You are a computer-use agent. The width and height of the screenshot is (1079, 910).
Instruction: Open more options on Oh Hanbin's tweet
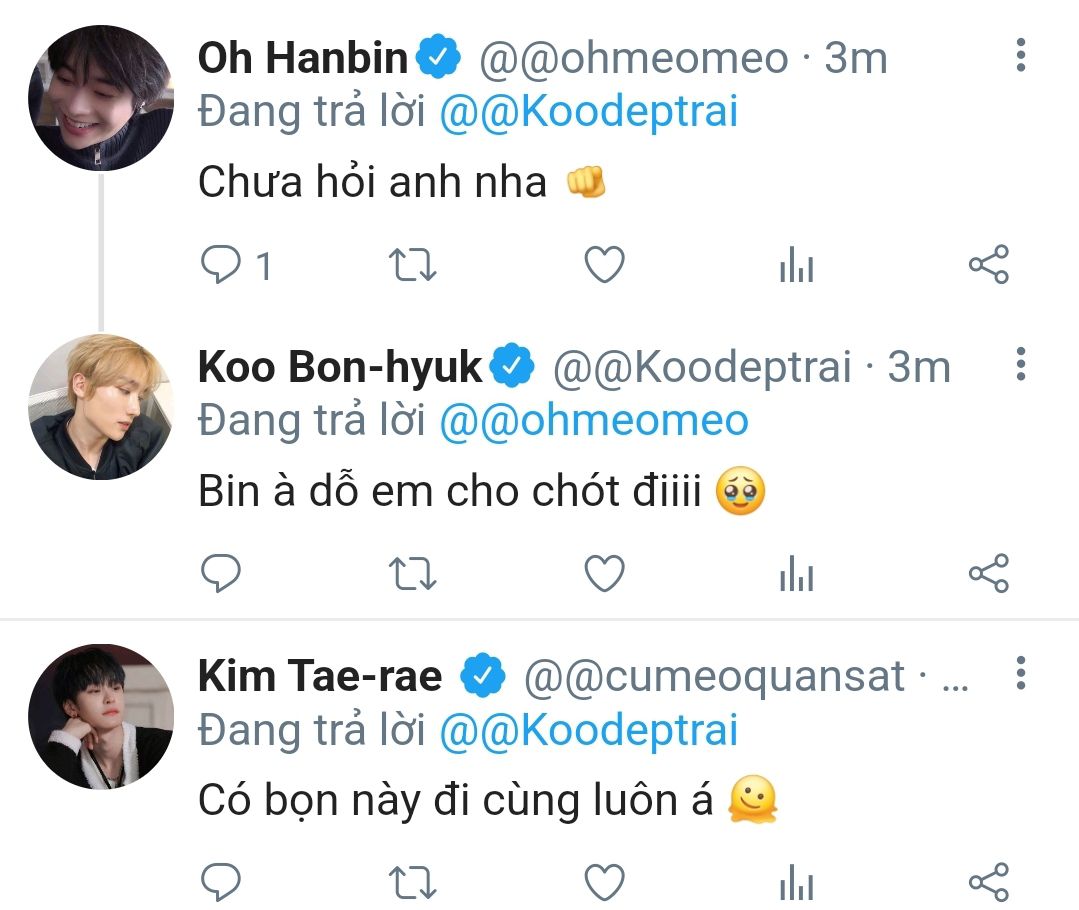[x=1020, y=56]
